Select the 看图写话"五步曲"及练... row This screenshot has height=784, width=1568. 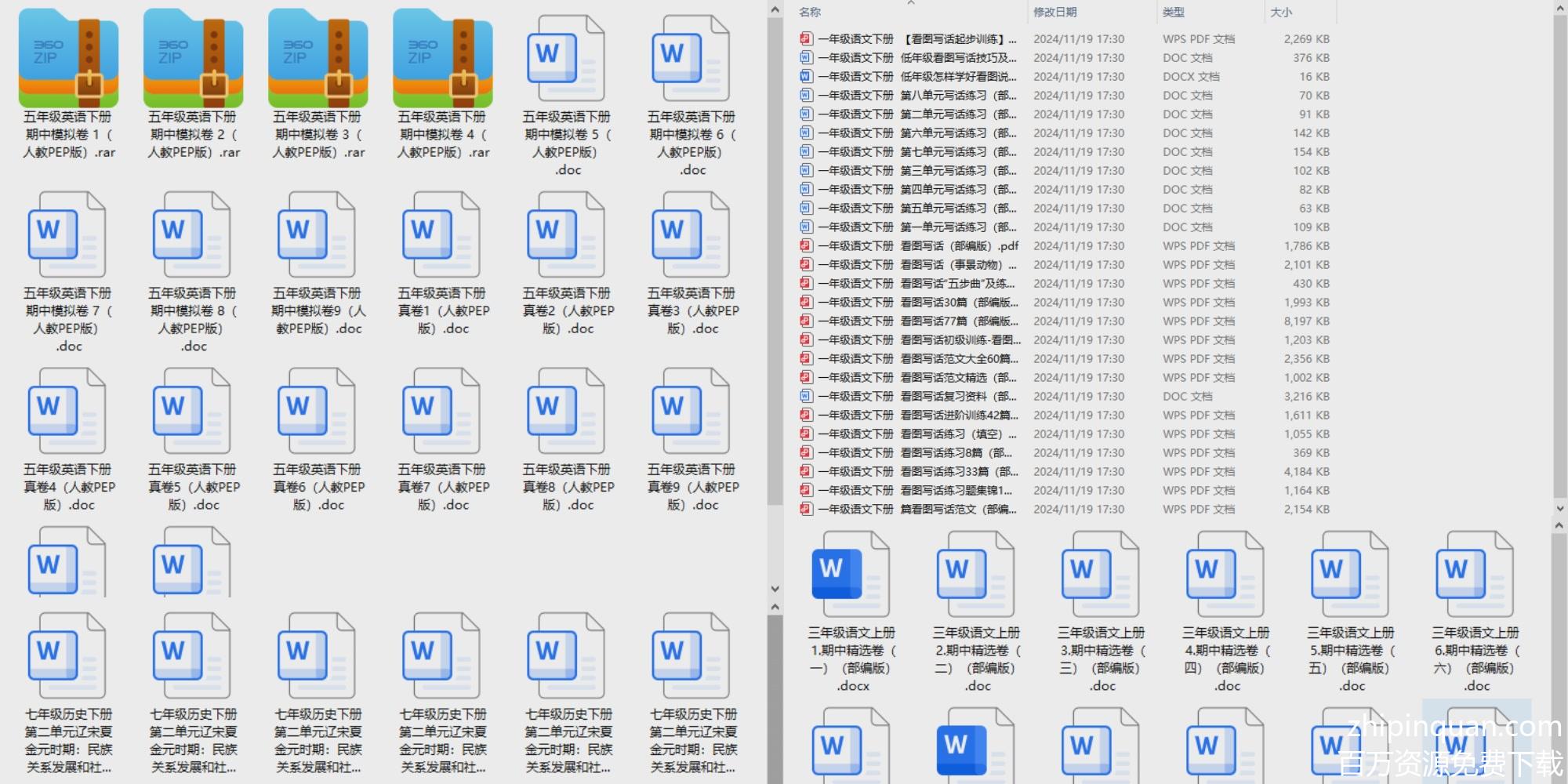pos(1065,283)
